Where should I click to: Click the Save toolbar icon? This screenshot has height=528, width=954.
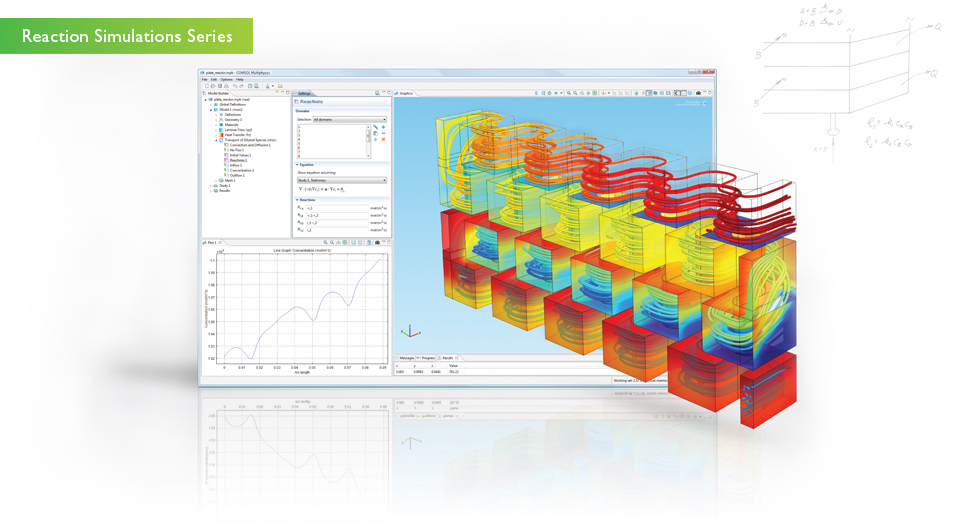(x=220, y=86)
